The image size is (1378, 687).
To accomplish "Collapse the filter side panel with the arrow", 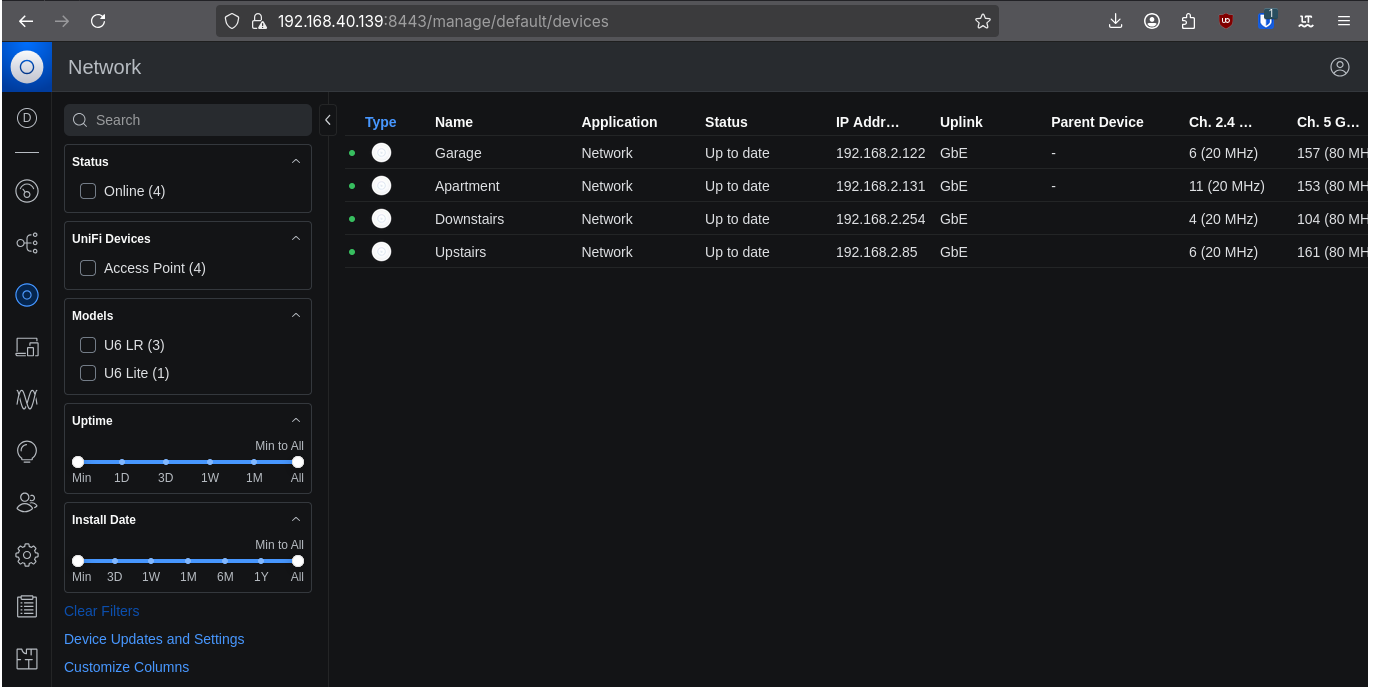I will pyautogui.click(x=328, y=120).
